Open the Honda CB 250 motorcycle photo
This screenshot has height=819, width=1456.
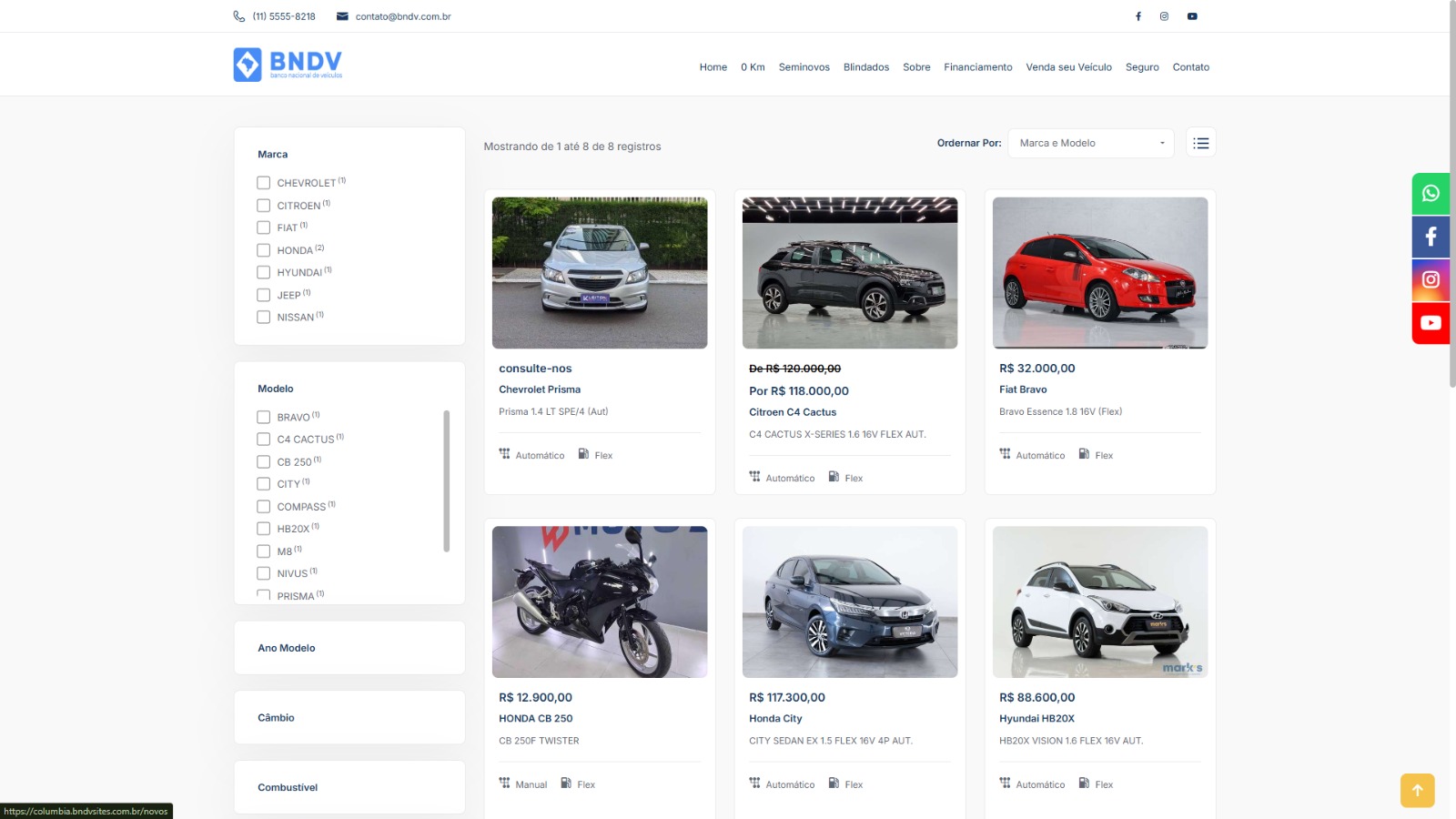click(x=600, y=602)
